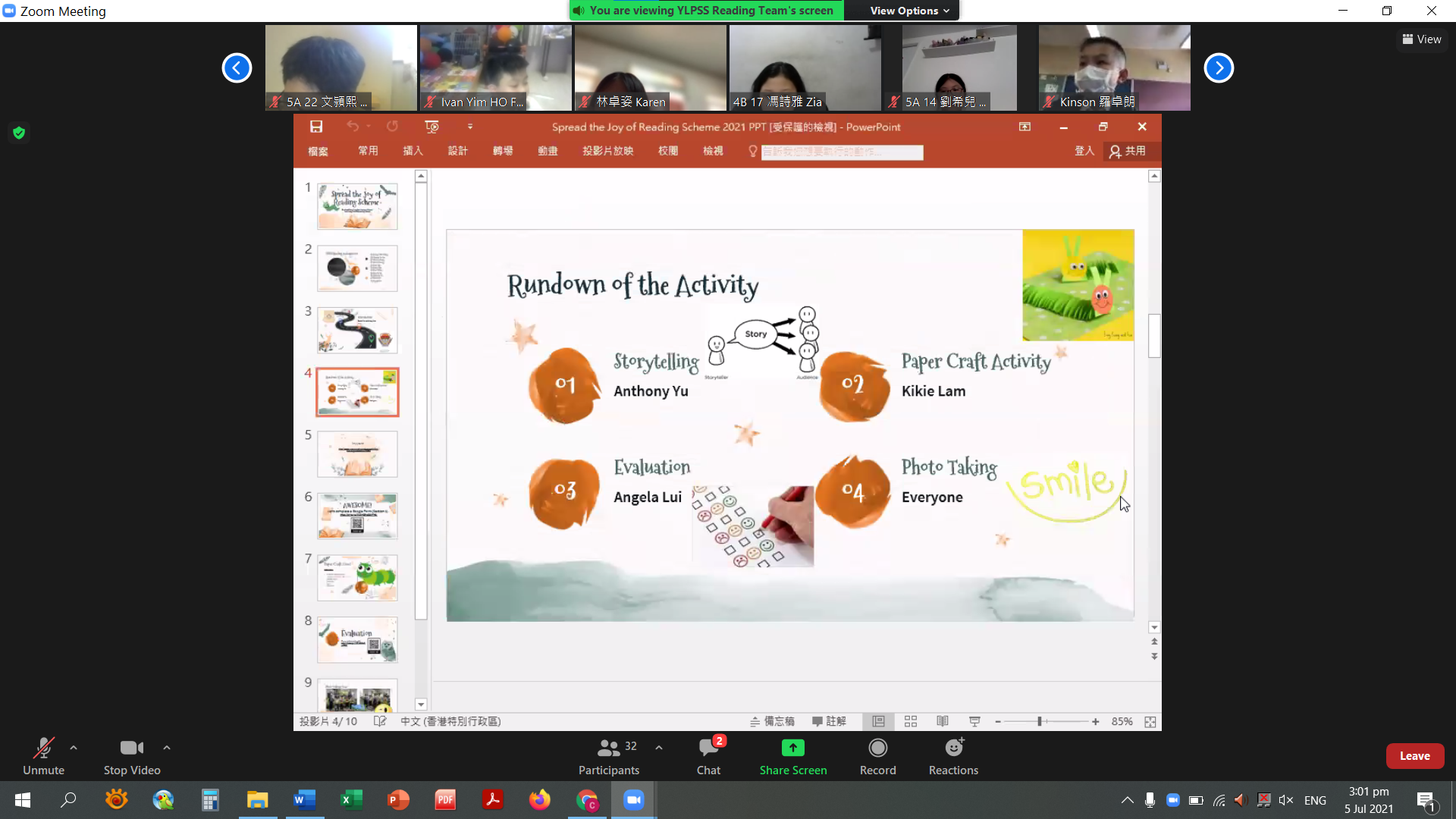Click the Tell Me search field
The height and width of the screenshot is (819, 1456).
pyautogui.click(x=842, y=152)
